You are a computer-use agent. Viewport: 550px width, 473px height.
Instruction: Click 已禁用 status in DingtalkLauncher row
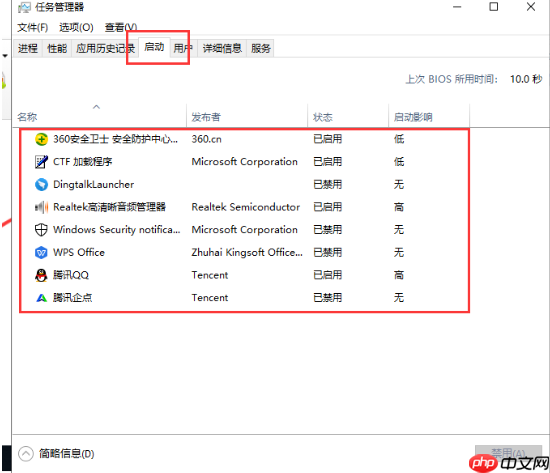tap(327, 185)
